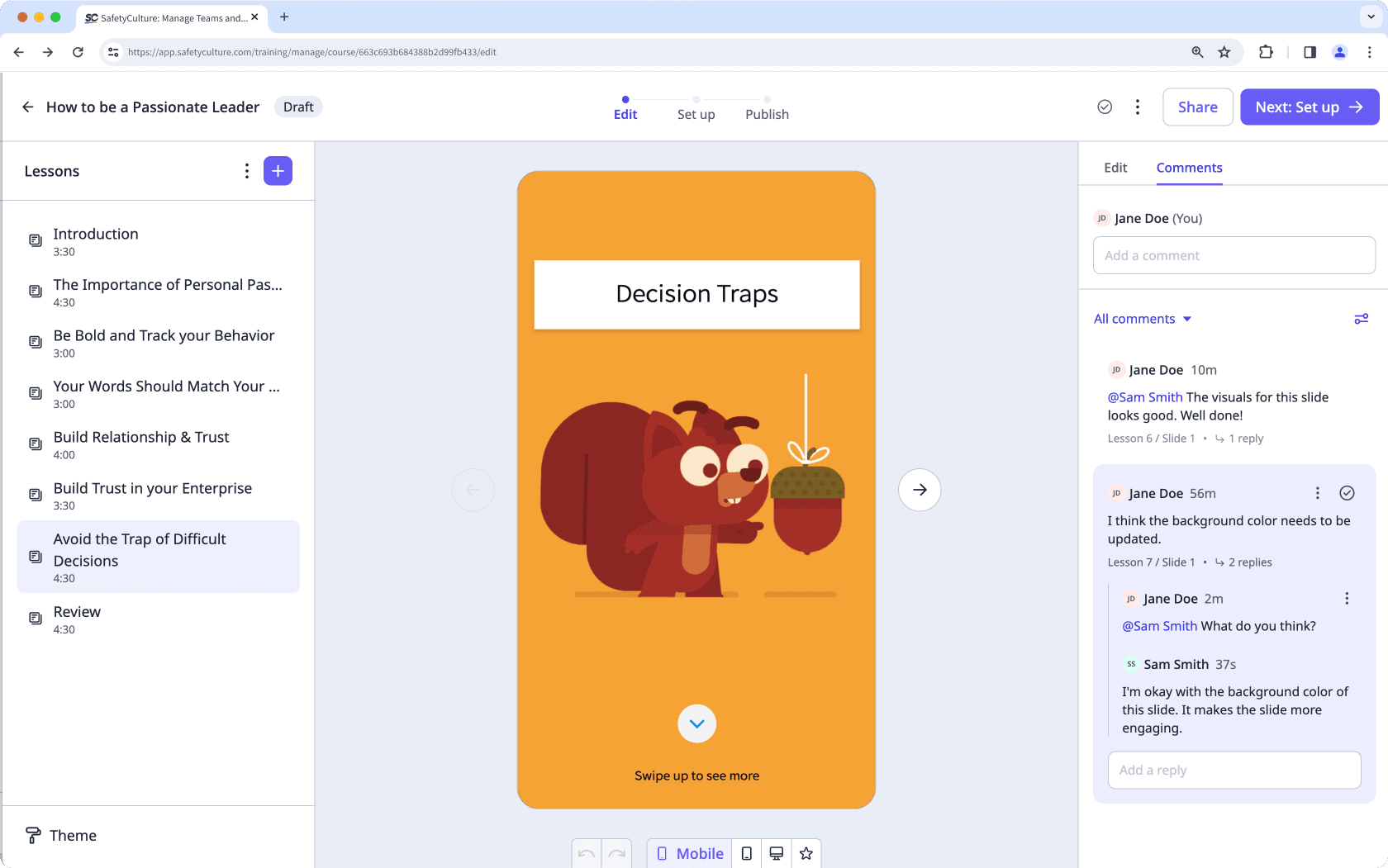1388x868 pixels.
Task: Resolve Jane Doe's background color comment
Action: click(x=1347, y=492)
